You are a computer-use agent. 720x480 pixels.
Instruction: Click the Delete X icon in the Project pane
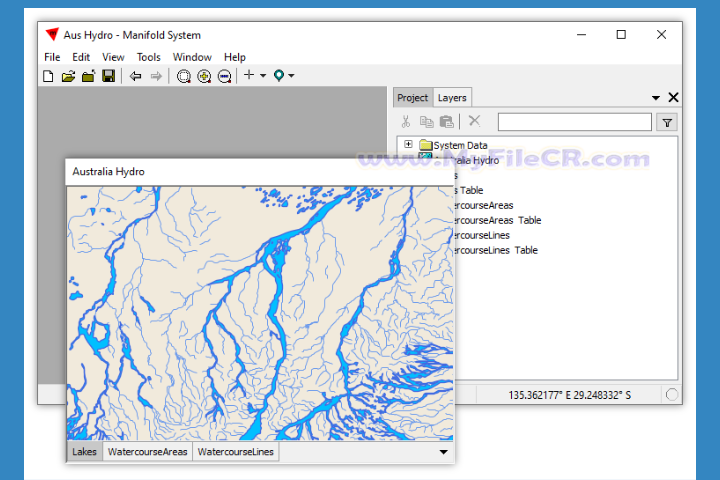(474, 121)
